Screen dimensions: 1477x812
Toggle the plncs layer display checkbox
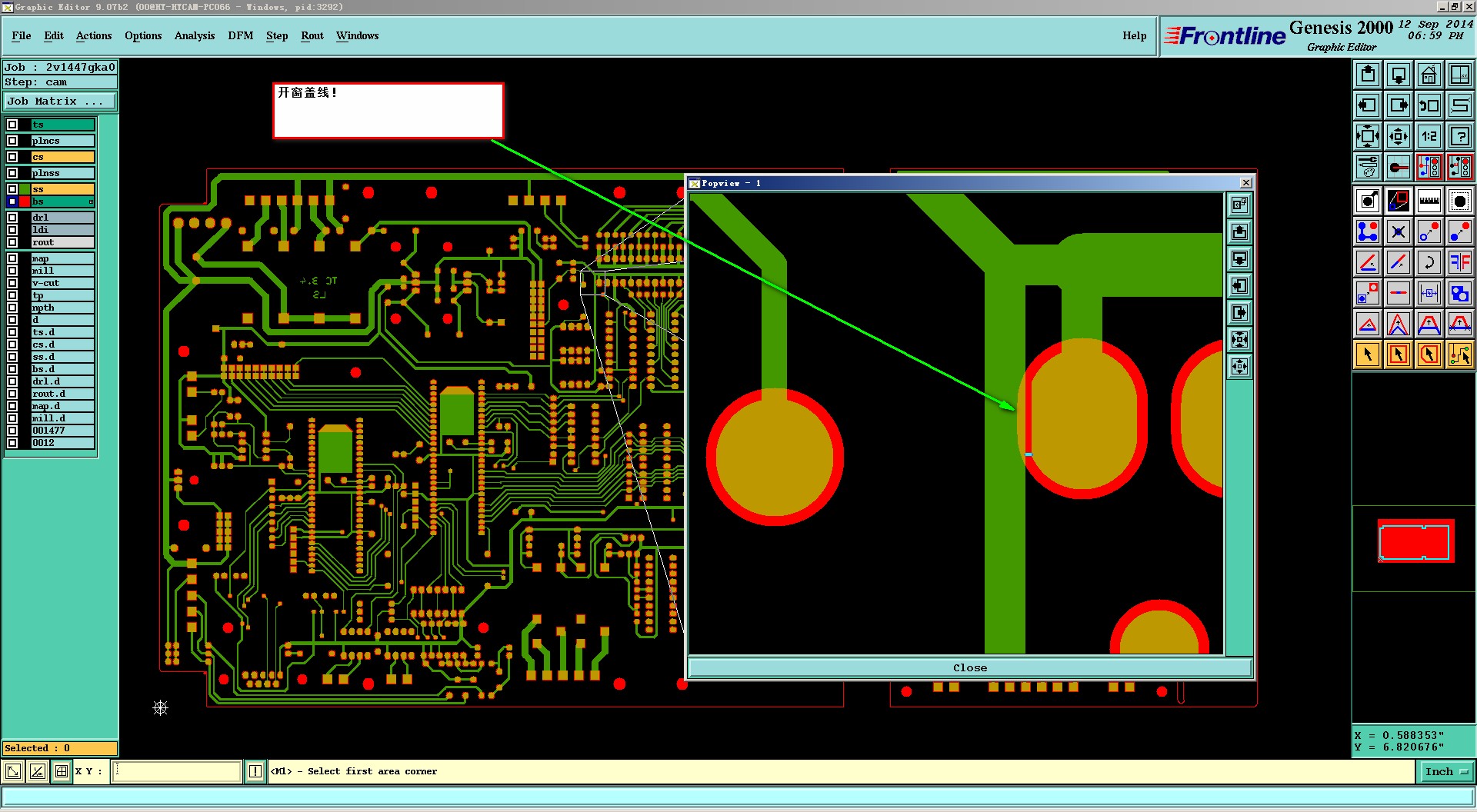(x=12, y=141)
